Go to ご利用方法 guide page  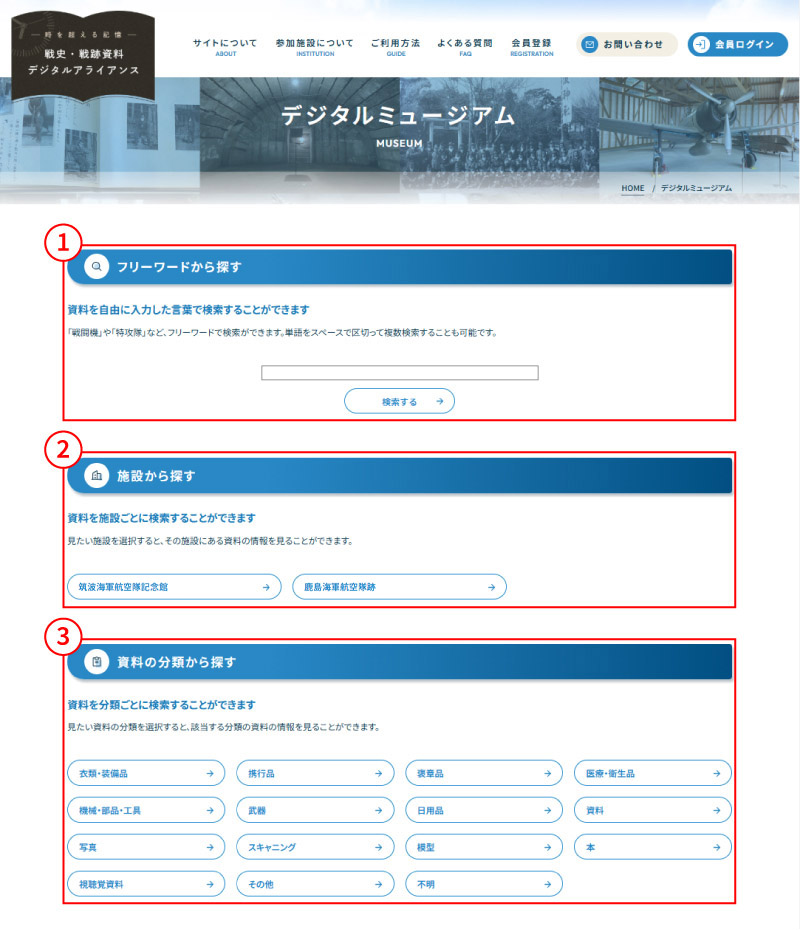click(395, 47)
